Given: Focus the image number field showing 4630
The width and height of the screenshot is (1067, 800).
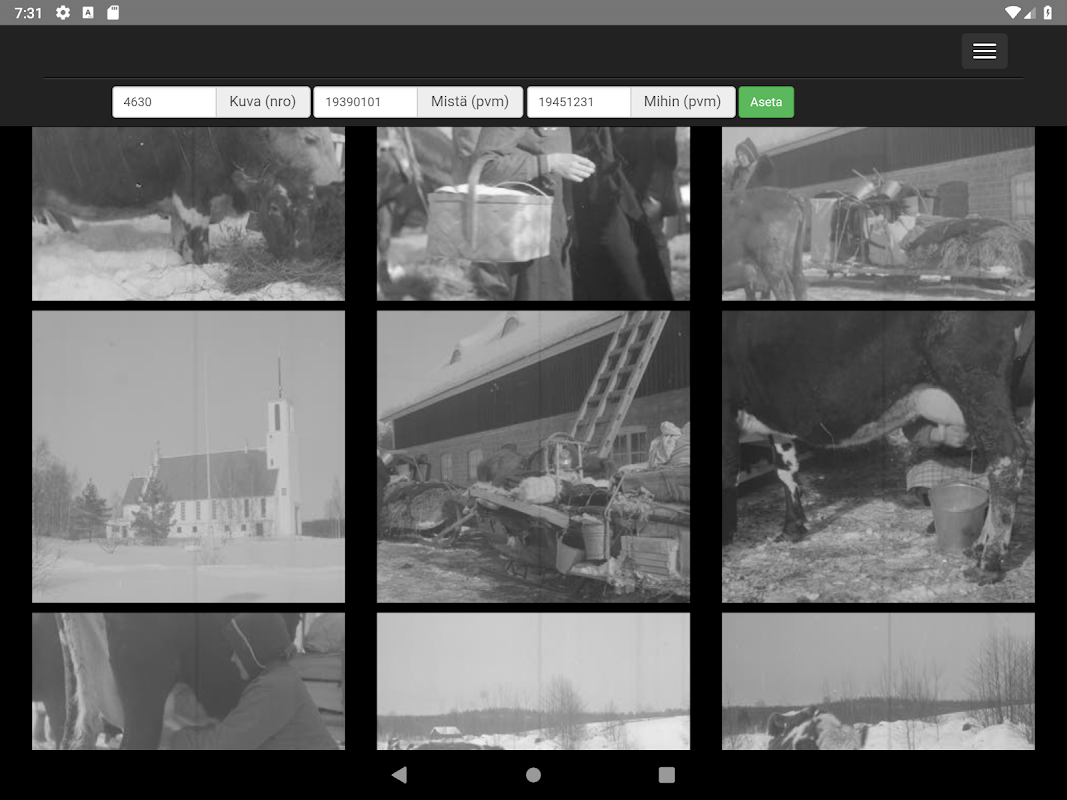Looking at the screenshot, I should pos(164,102).
